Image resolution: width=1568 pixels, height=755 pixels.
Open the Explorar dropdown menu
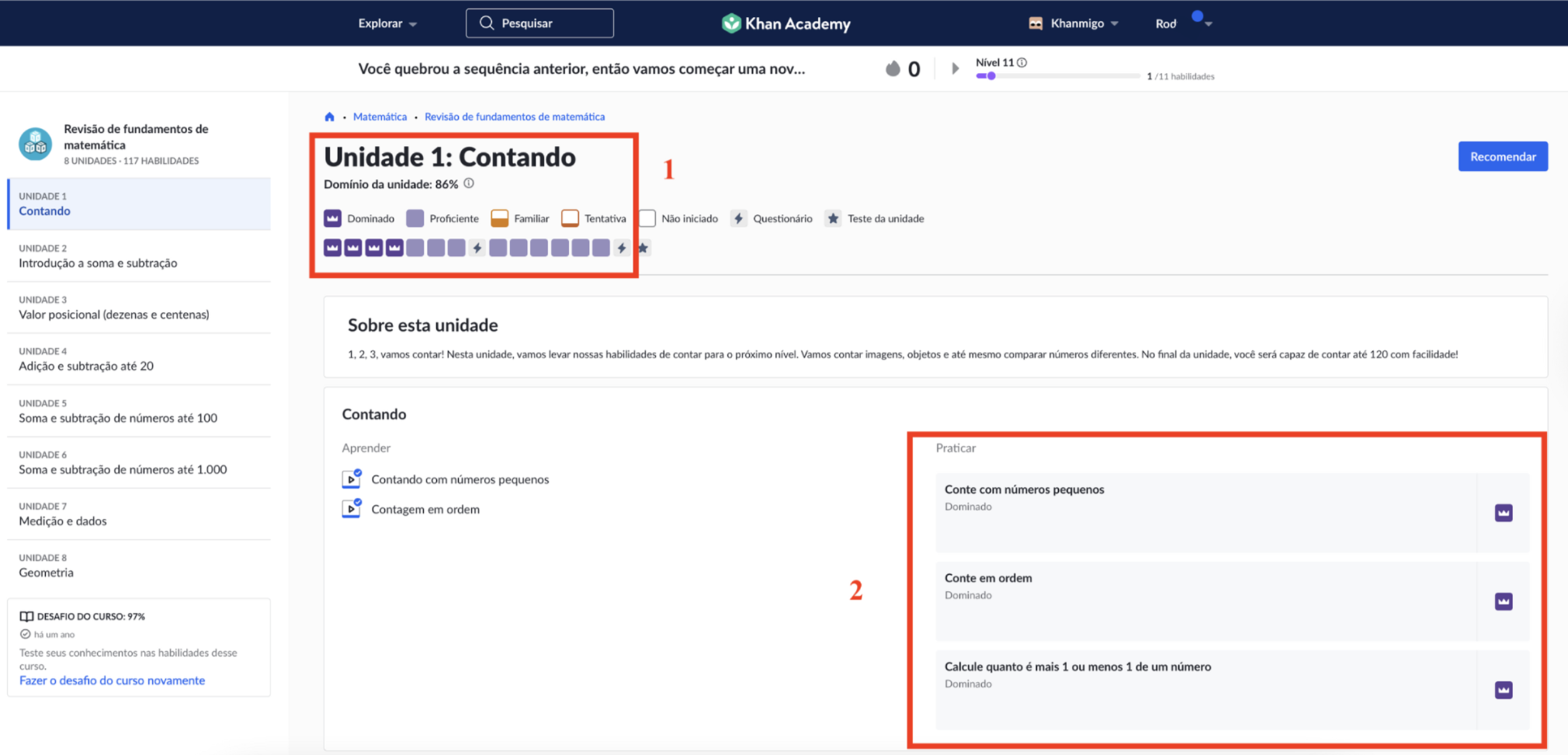coord(387,23)
